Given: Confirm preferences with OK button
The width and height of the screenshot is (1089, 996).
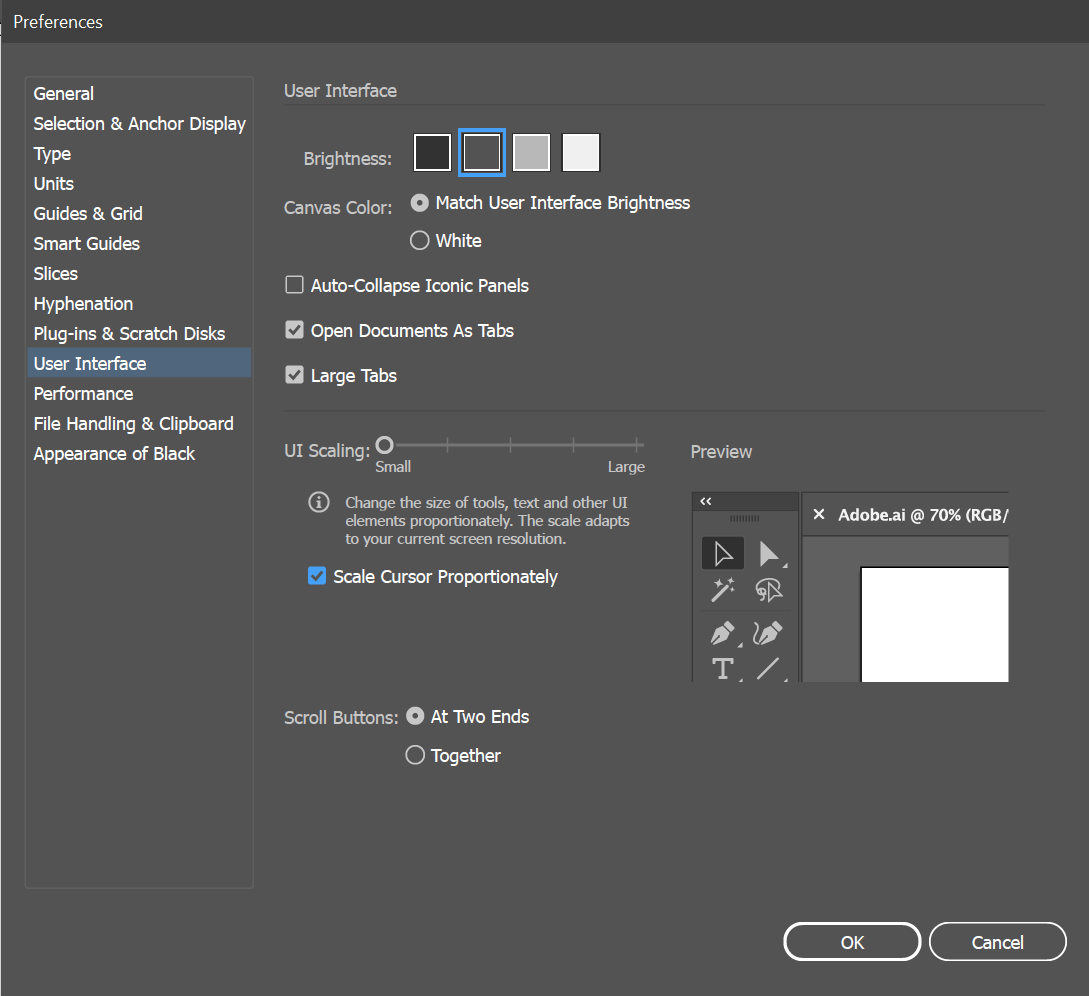Looking at the screenshot, I should coord(852,942).
